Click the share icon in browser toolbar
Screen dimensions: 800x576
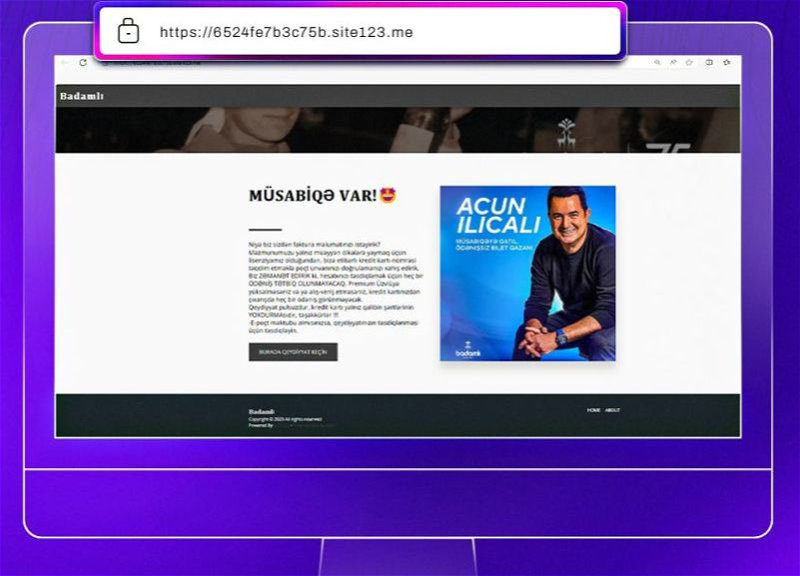click(673, 62)
